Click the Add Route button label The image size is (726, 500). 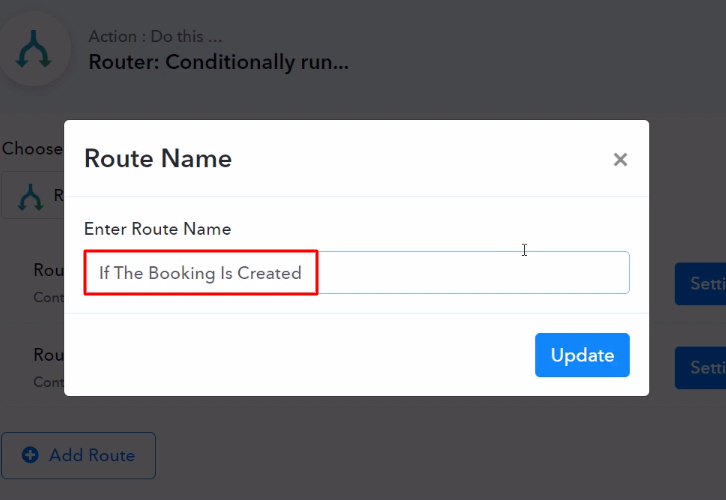coord(92,456)
